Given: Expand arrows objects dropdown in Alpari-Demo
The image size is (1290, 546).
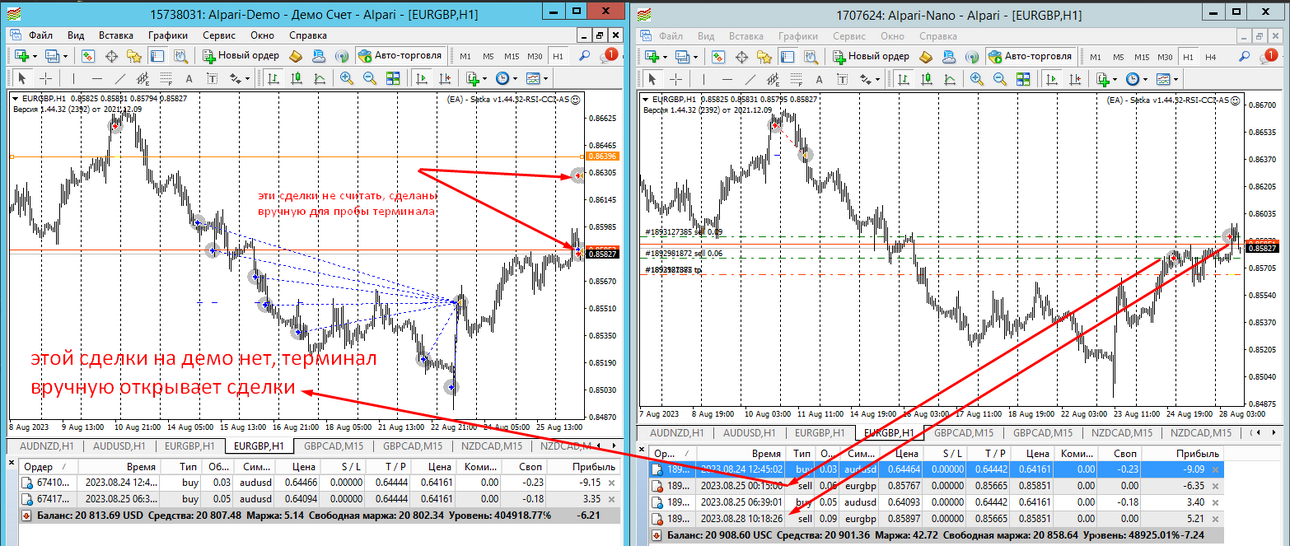Looking at the screenshot, I should (248, 79).
